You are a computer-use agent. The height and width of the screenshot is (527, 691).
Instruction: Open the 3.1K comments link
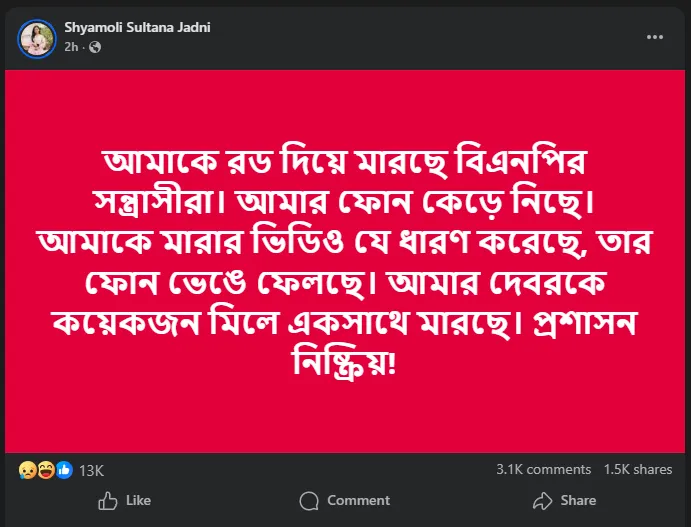tap(543, 469)
